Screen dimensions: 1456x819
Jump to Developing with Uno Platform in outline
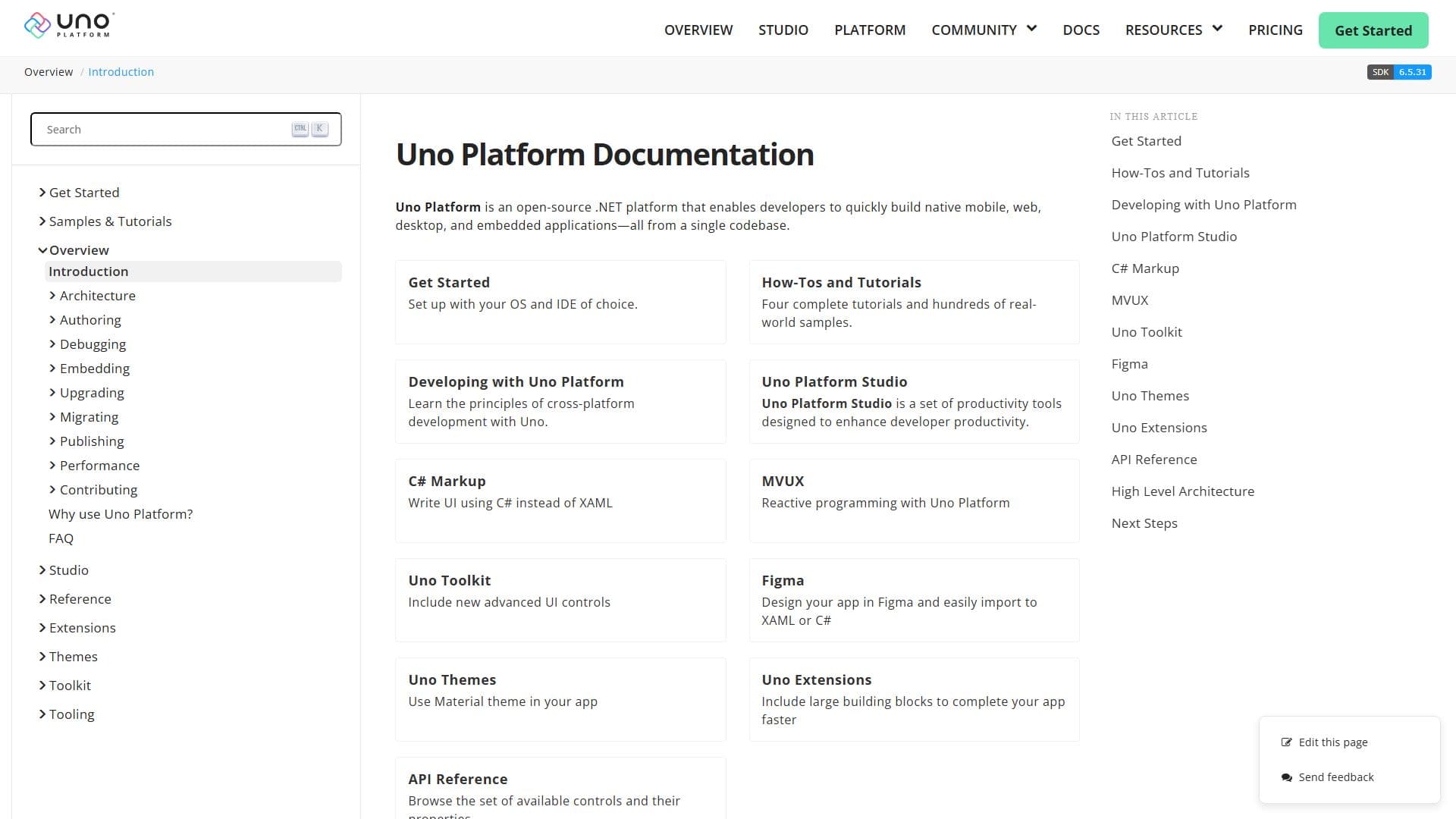pos(1203,205)
